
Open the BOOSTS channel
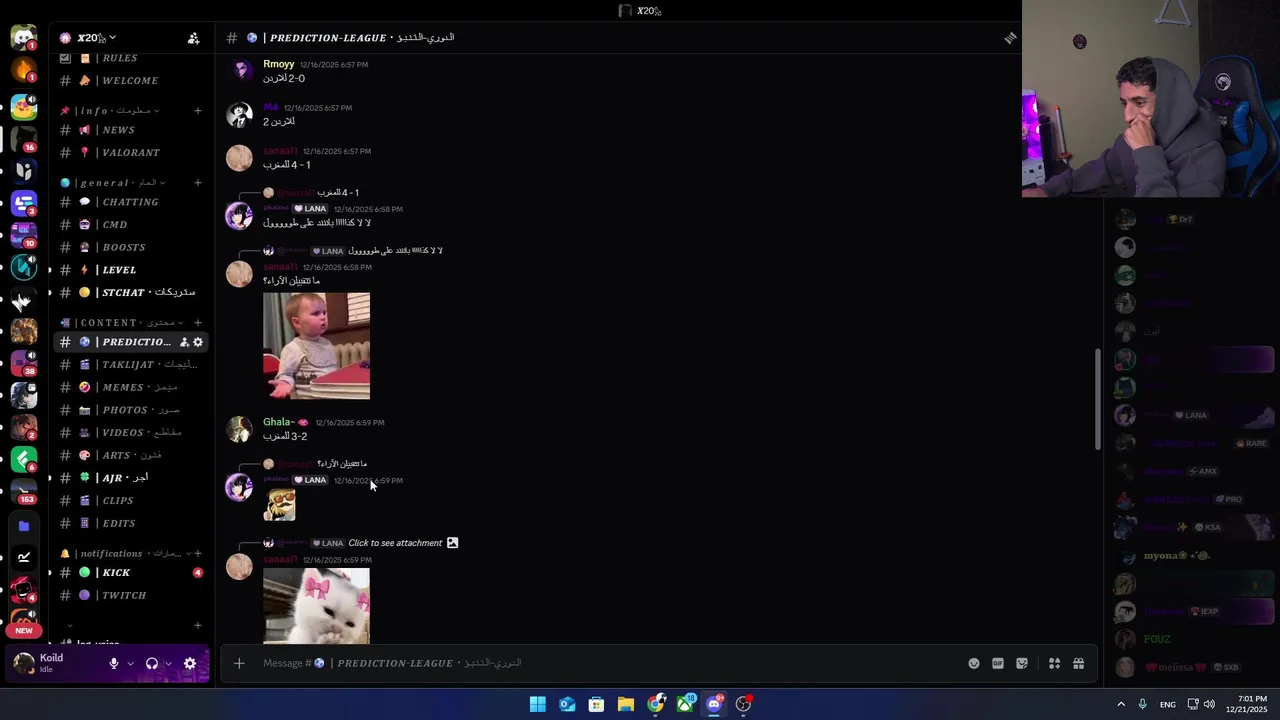click(x=130, y=247)
